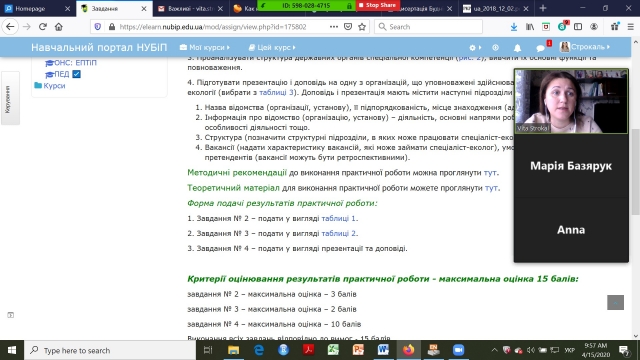Toggle the ПЕД course checkbox

[76, 74]
